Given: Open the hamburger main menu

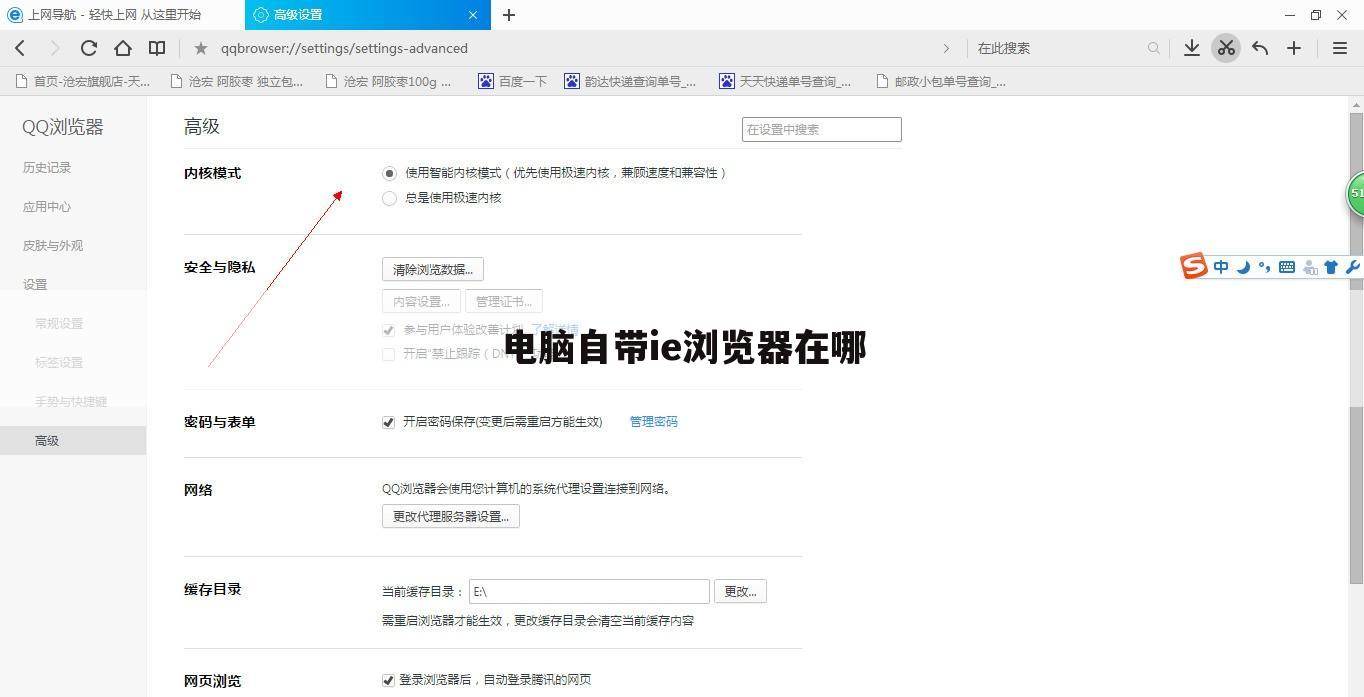Looking at the screenshot, I should (1340, 48).
